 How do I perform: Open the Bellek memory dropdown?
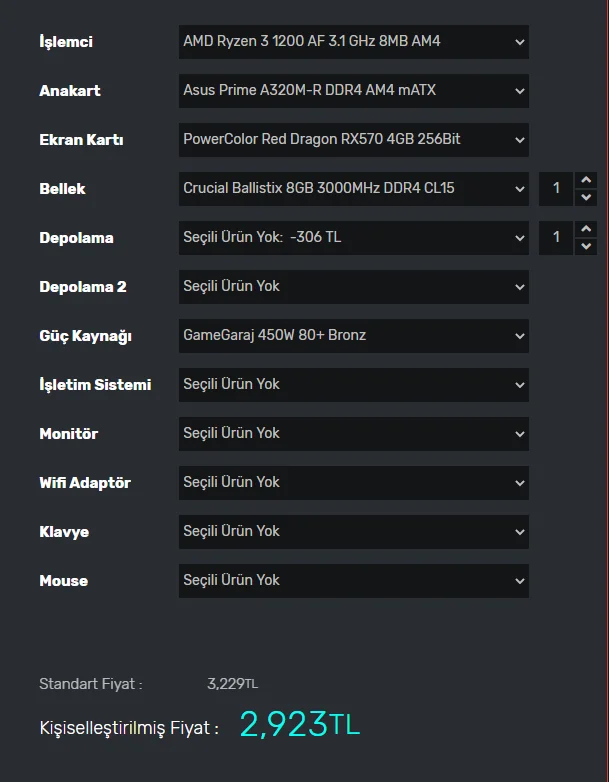[353, 188]
